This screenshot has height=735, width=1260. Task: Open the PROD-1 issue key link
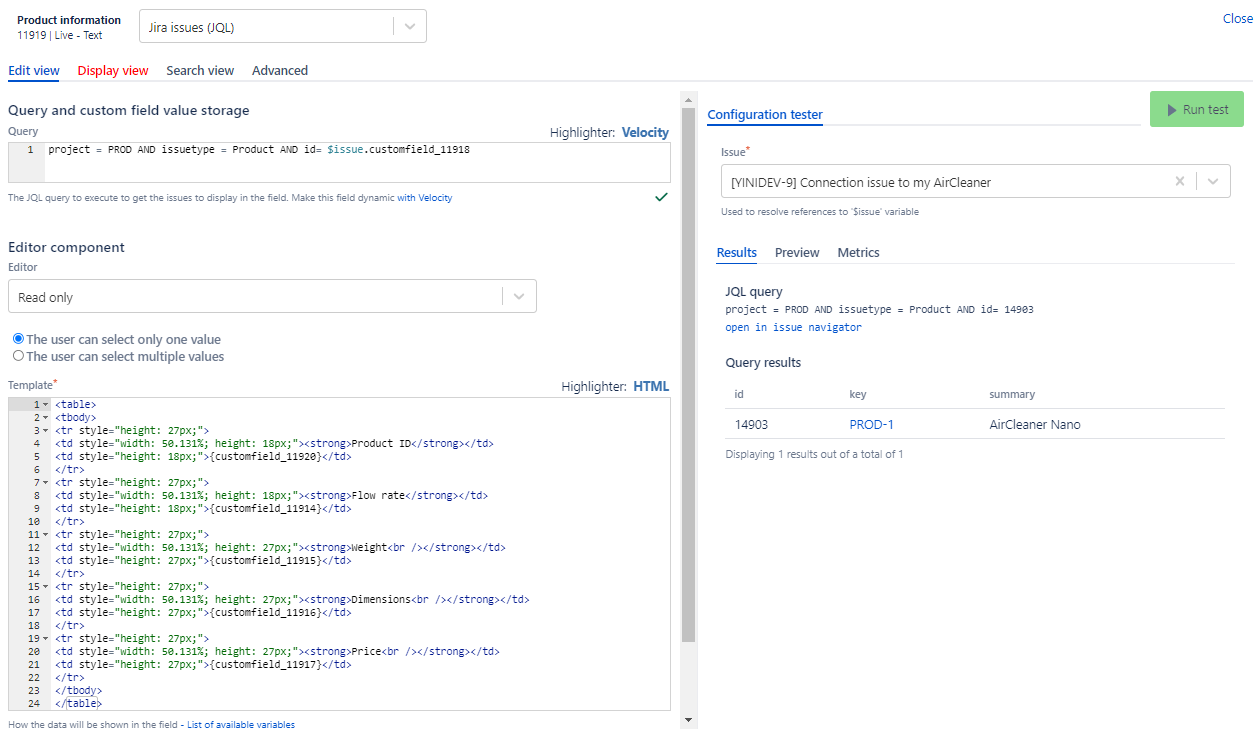(871, 424)
